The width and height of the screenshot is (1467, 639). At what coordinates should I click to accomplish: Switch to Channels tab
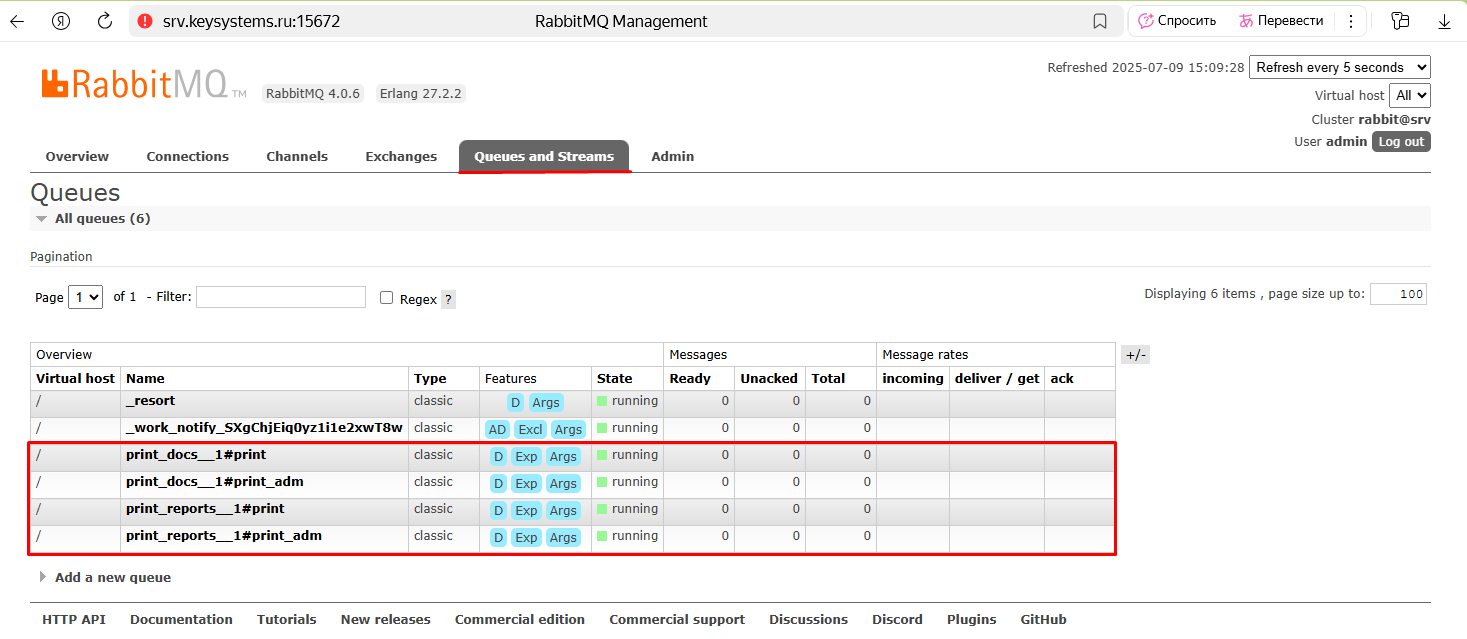tap(297, 156)
